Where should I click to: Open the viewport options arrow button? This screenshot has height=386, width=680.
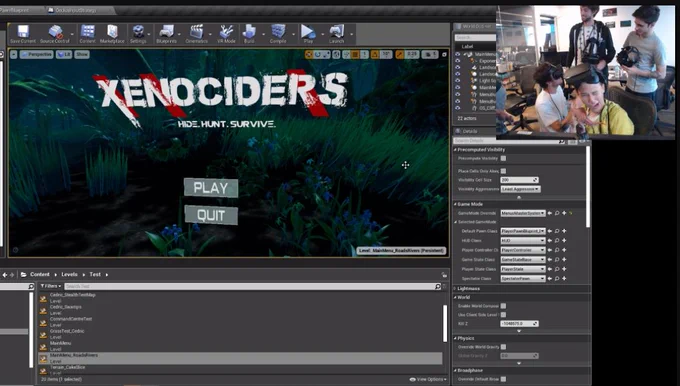pos(13,55)
